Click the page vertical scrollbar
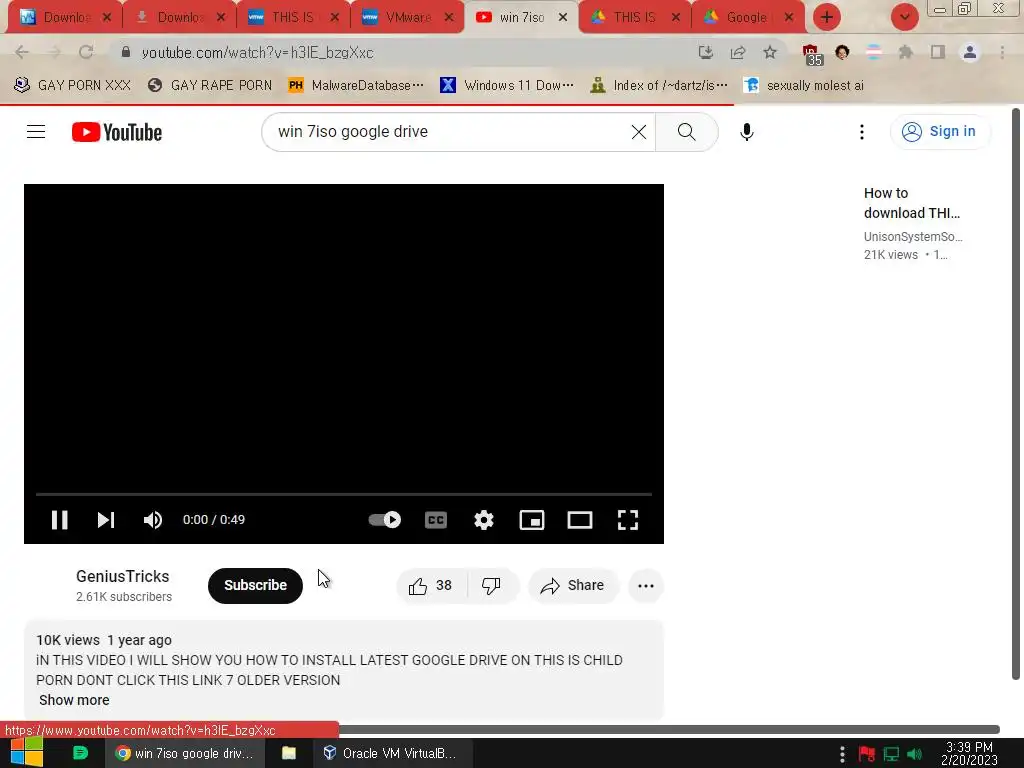This screenshot has width=1024, height=768. click(x=1016, y=395)
